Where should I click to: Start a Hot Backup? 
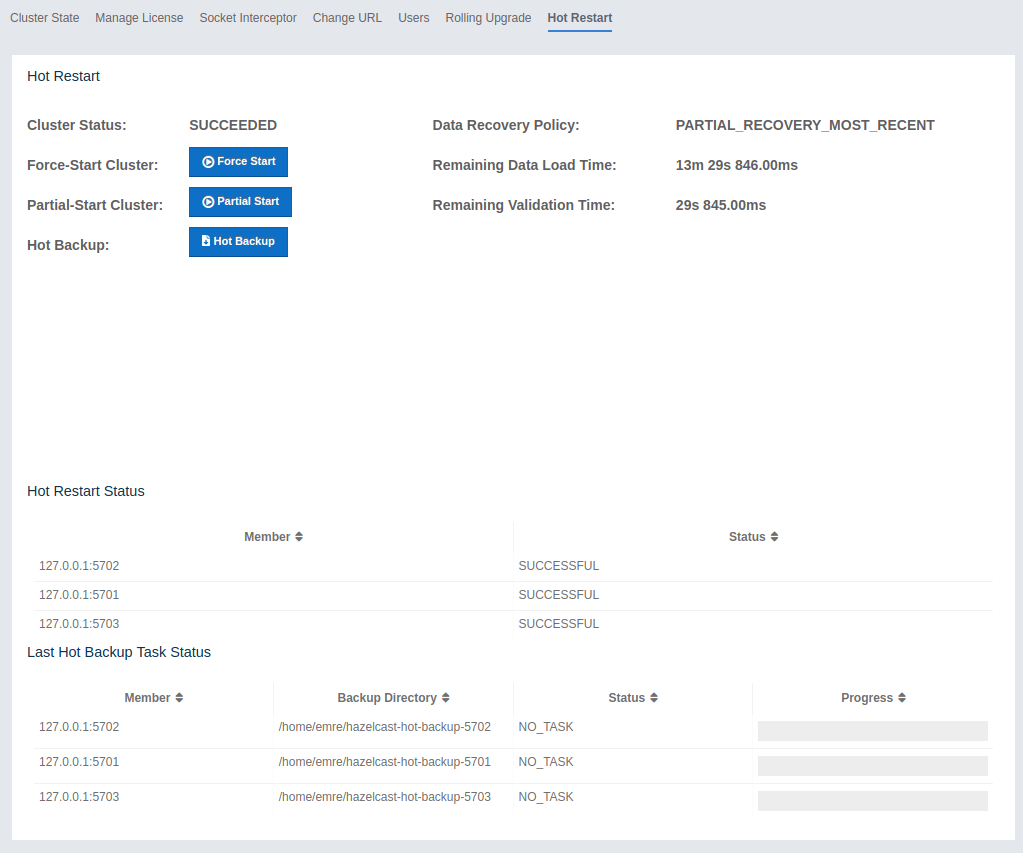pos(238,242)
